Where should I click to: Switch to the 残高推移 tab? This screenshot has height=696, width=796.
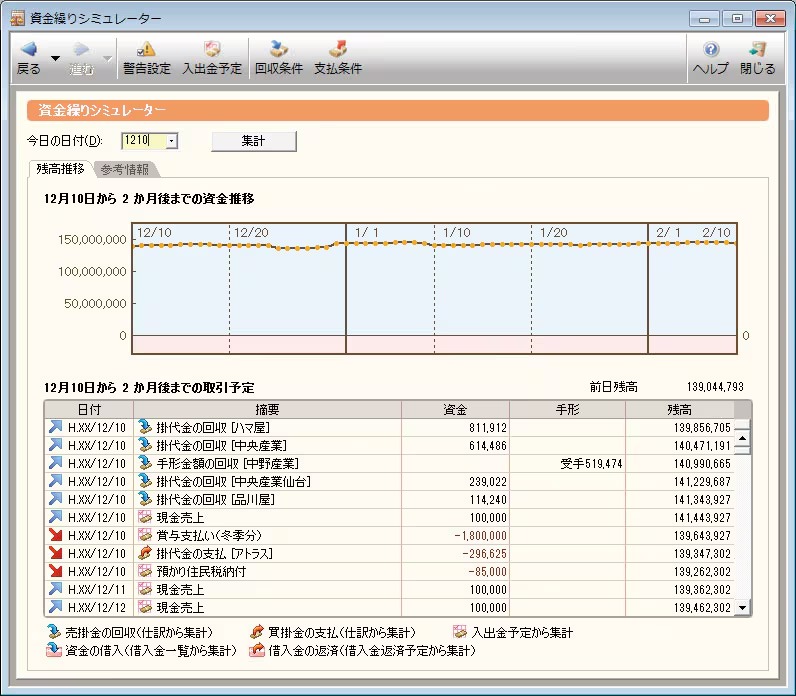pos(60,169)
